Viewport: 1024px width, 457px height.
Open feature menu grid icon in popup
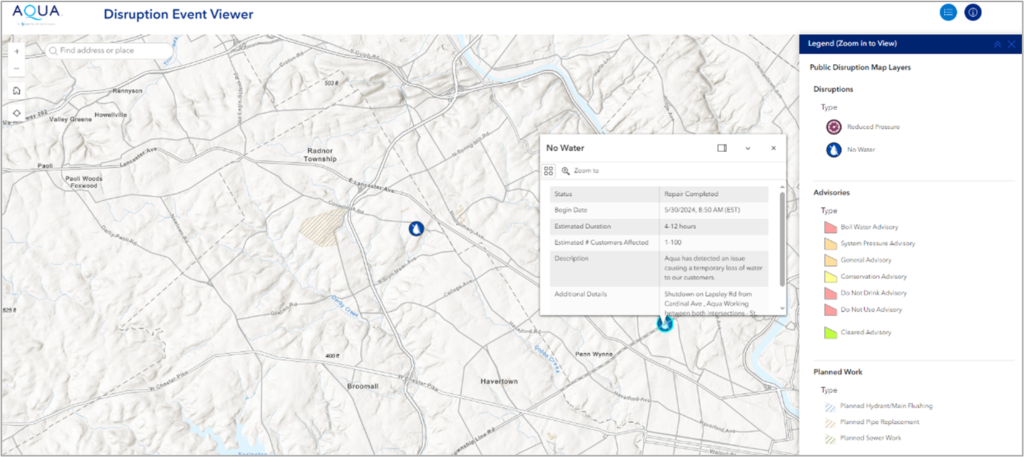549,170
